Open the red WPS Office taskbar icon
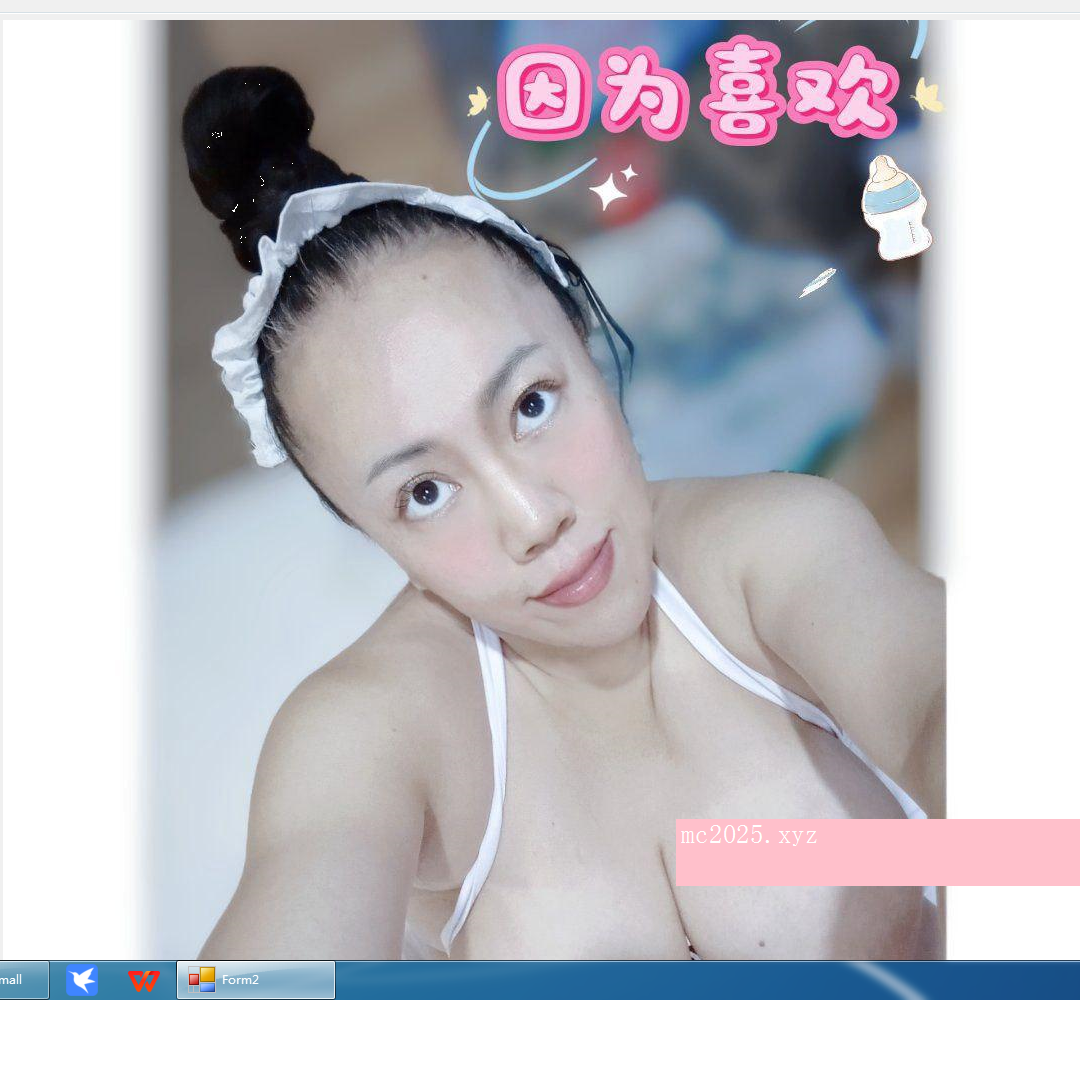 pos(143,980)
